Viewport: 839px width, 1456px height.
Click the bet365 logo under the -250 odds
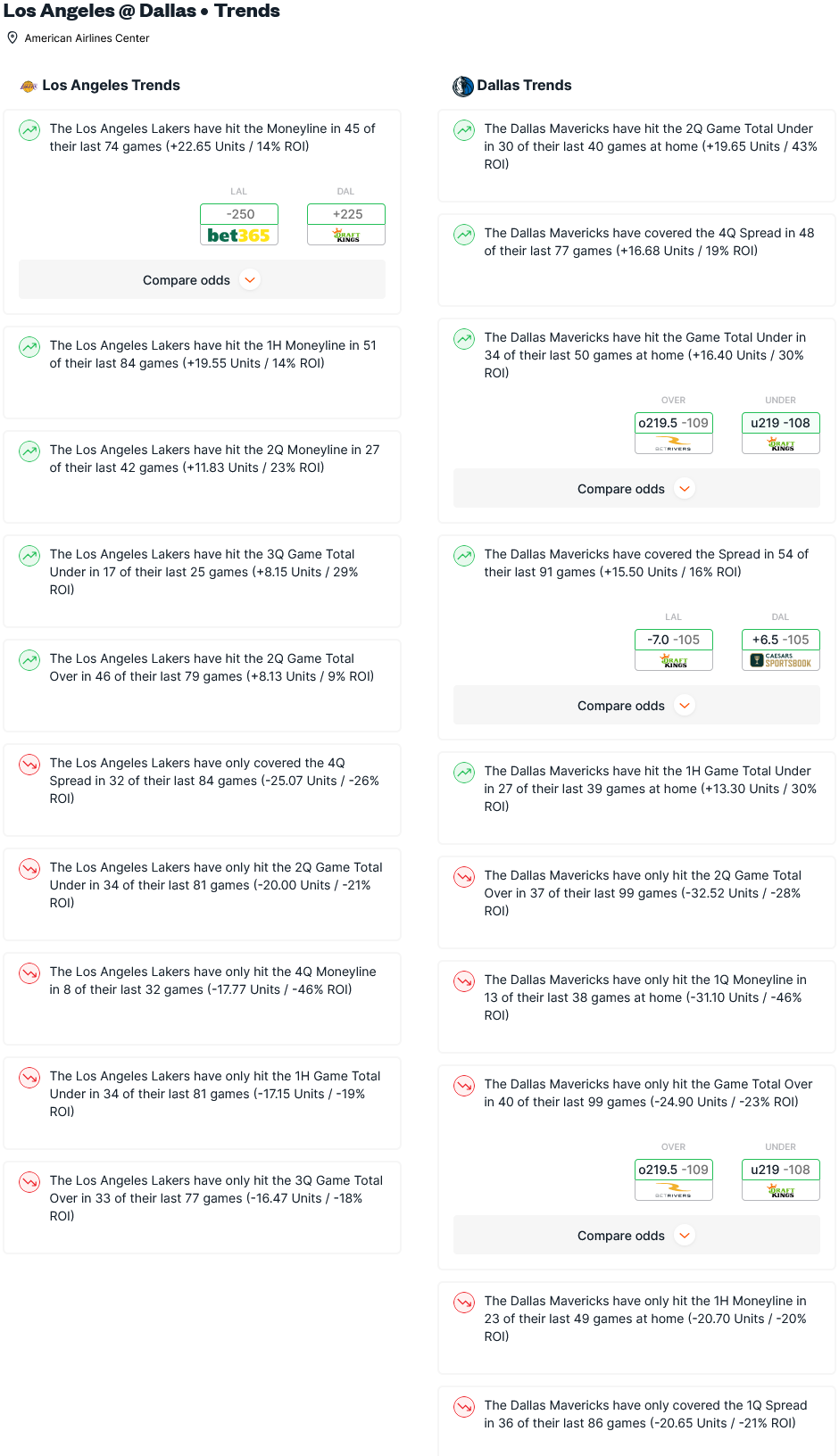click(238, 236)
